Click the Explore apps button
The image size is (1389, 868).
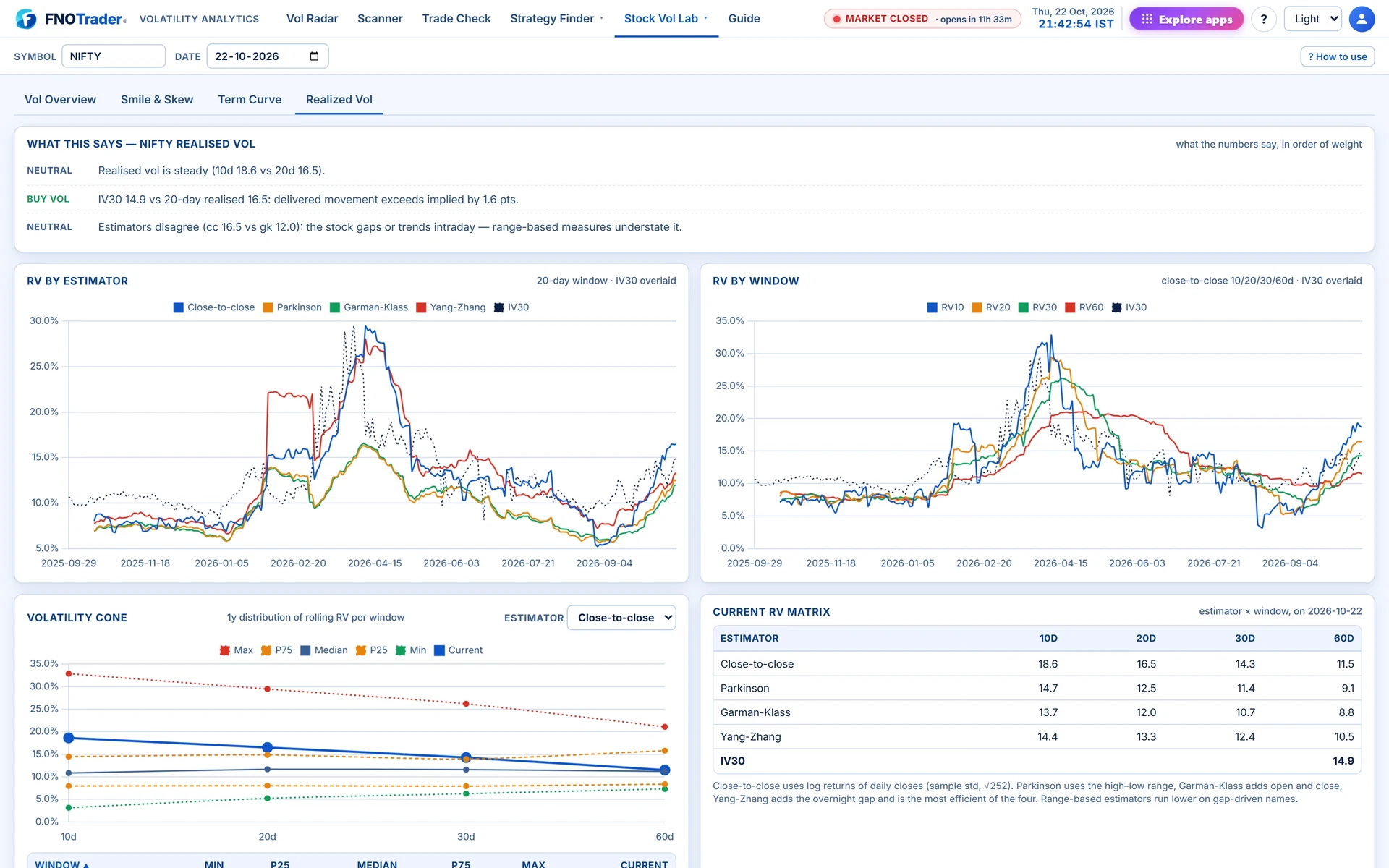pyautogui.click(x=1186, y=20)
